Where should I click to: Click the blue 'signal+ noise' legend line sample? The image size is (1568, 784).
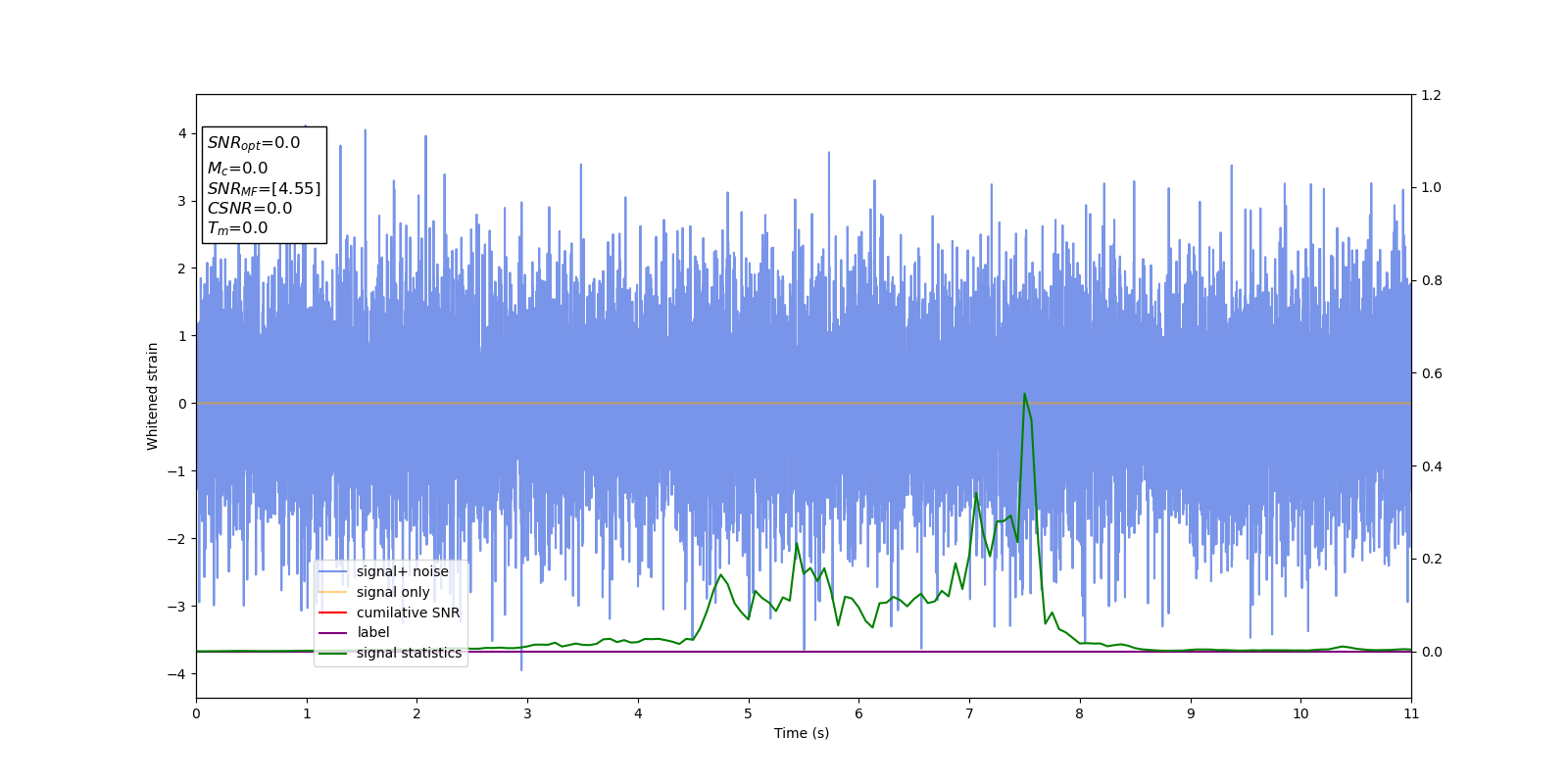[333, 572]
